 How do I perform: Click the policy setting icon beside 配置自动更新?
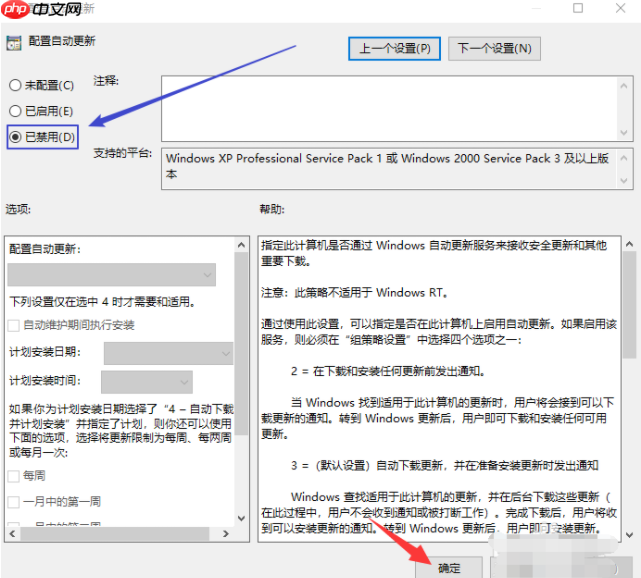(x=13, y=43)
